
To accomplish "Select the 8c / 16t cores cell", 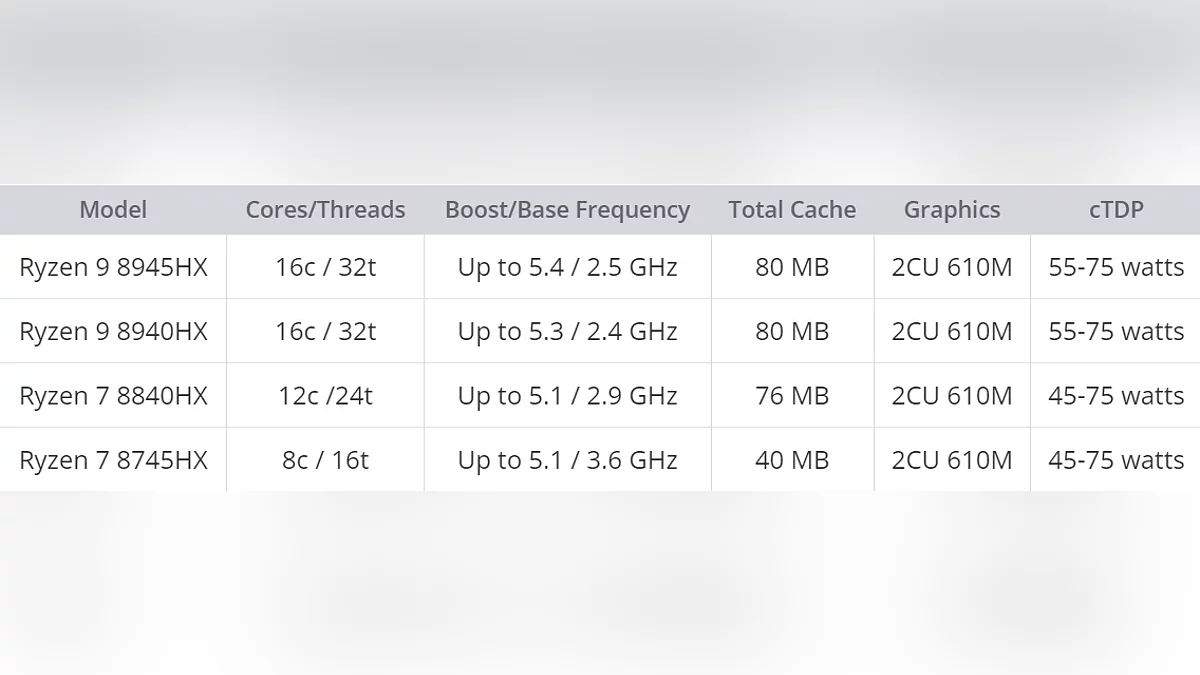I will coord(325,460).
